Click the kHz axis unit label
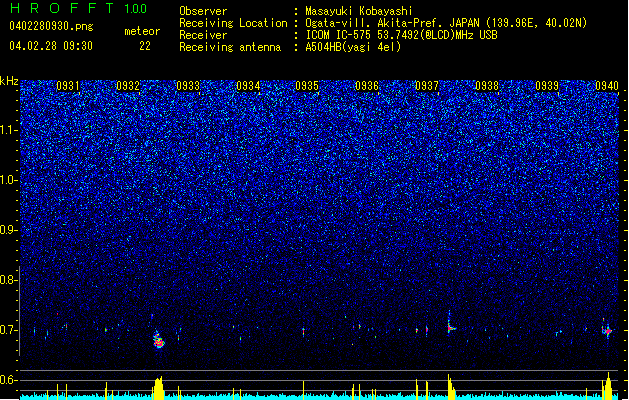 click(x=9, y=81)
